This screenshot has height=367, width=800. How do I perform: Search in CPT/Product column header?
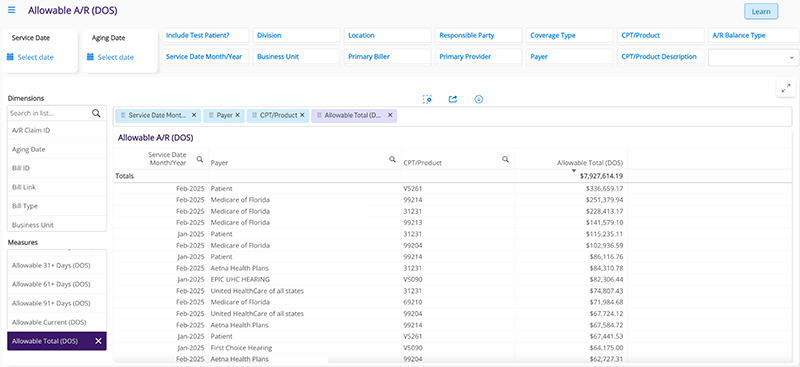(x=505, y=159)
